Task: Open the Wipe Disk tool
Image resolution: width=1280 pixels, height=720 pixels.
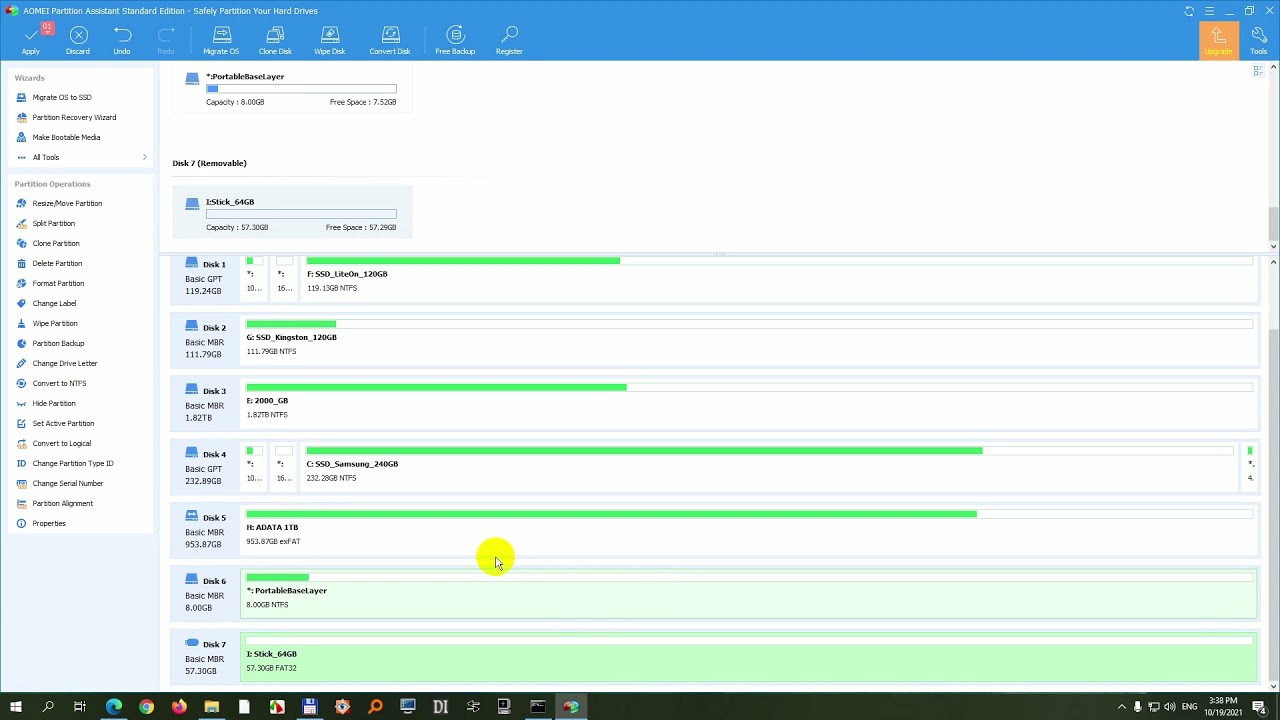Action: click(x=329, y=40)
